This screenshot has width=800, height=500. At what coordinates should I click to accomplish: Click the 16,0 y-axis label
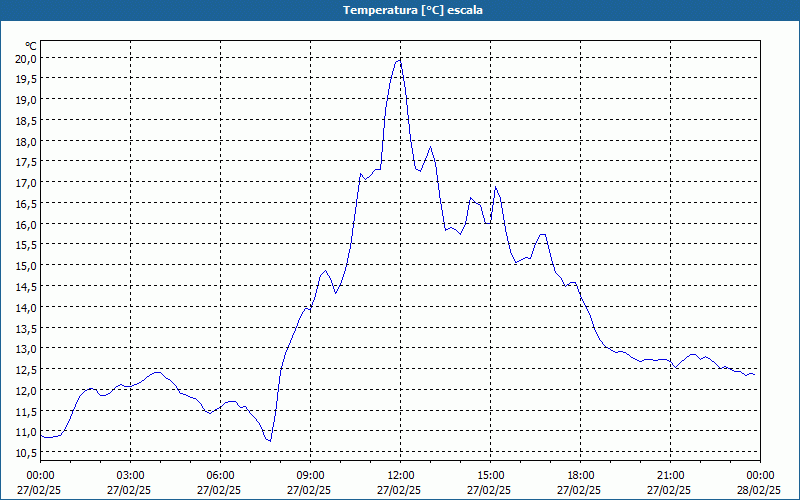(x=26, y=224)
